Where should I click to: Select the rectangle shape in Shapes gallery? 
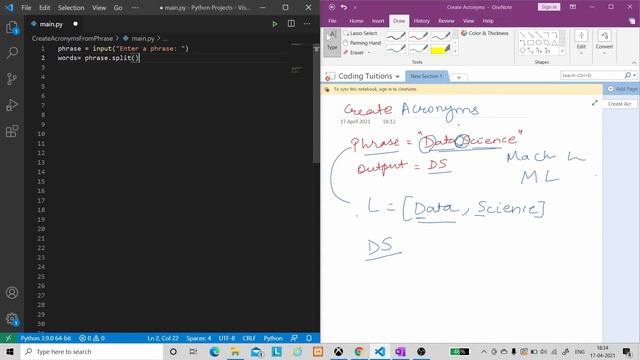pos(531,42)
